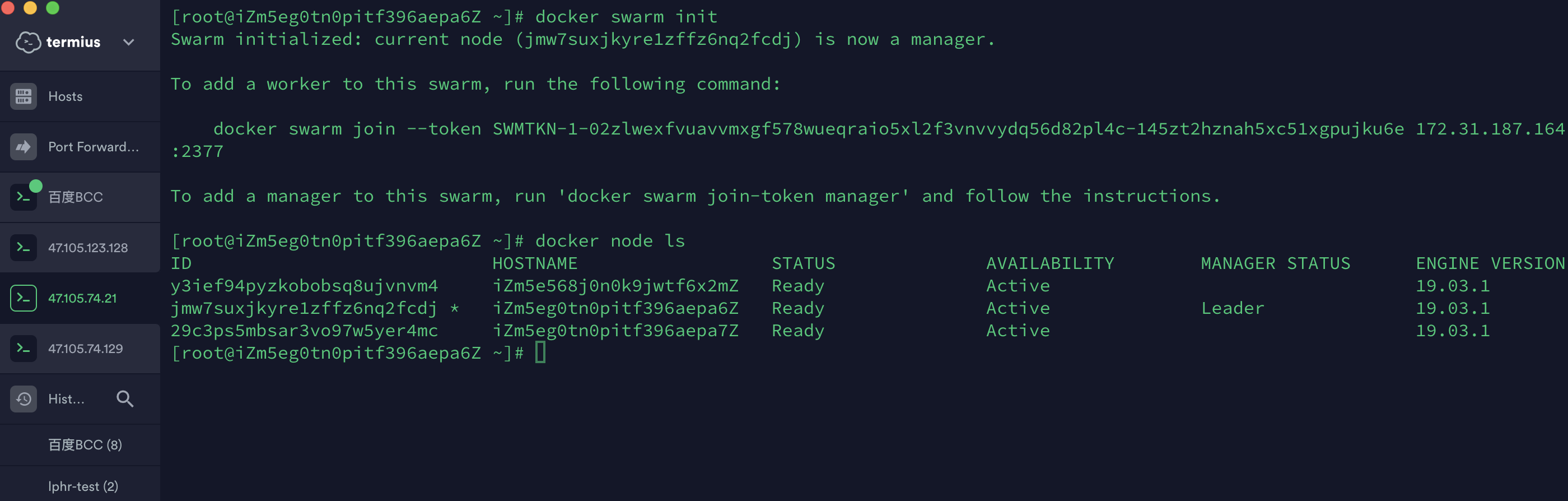
Task: Click the Termius cloud logo icon
Action: click(x=28, y=42)
